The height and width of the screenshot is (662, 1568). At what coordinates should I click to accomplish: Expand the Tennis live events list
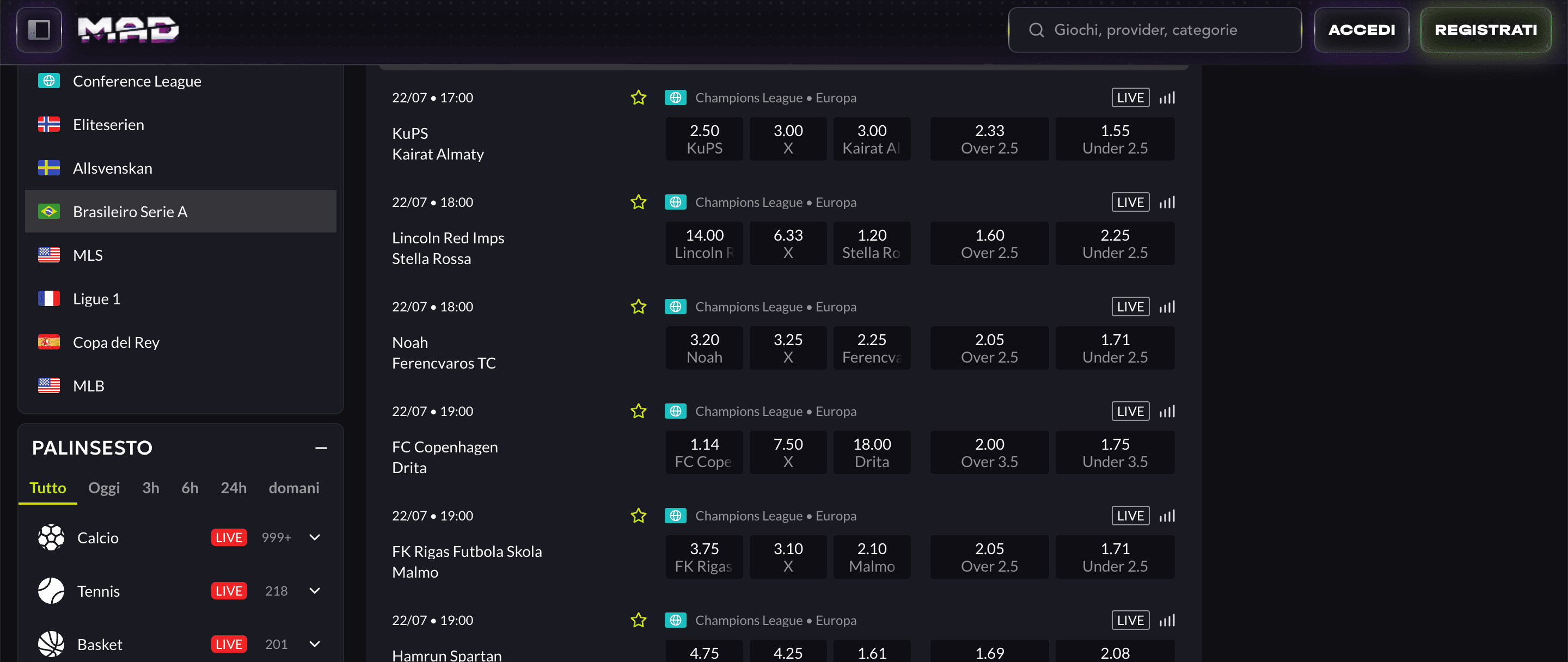(314, 590)
